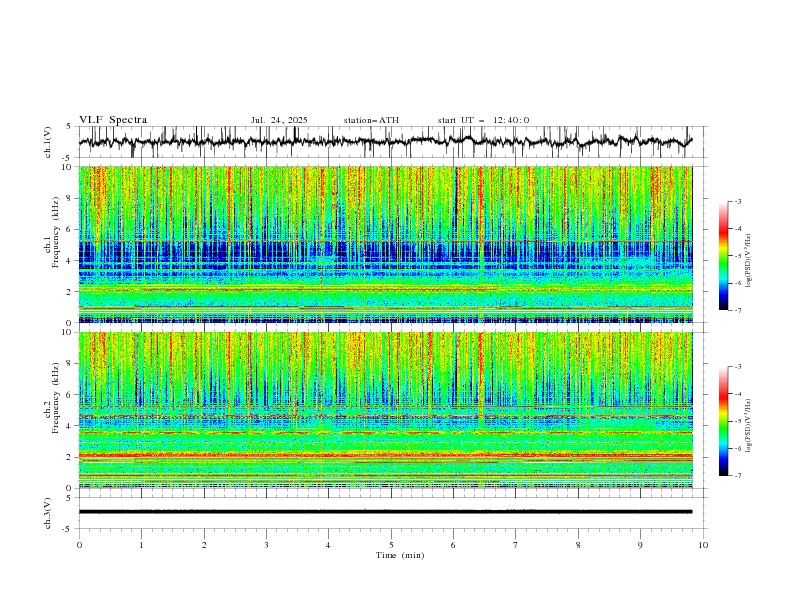Click the "-7" tick on ch.1 colorbar
The image size is (792, 612).
click(x=737, y=311)
